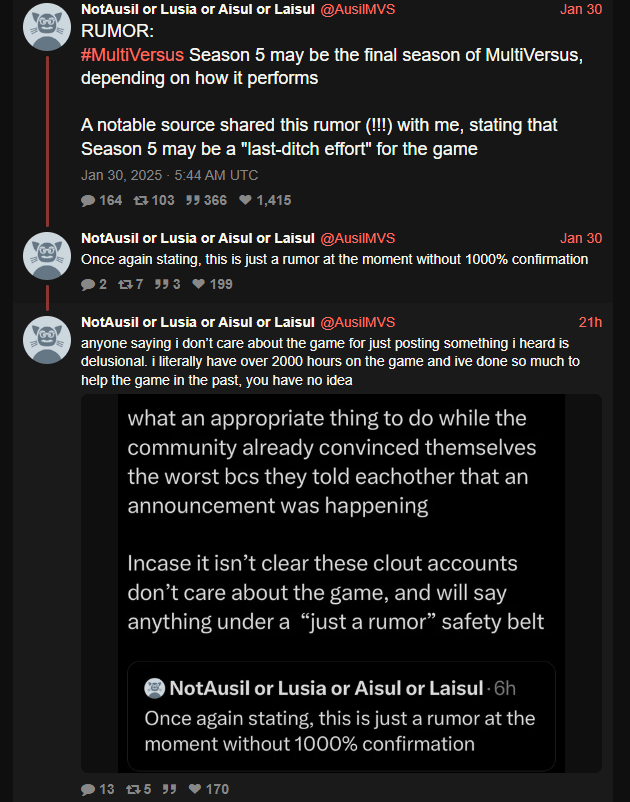Click the Jan 30 date on the RUMOR tweet

[581, 10]
